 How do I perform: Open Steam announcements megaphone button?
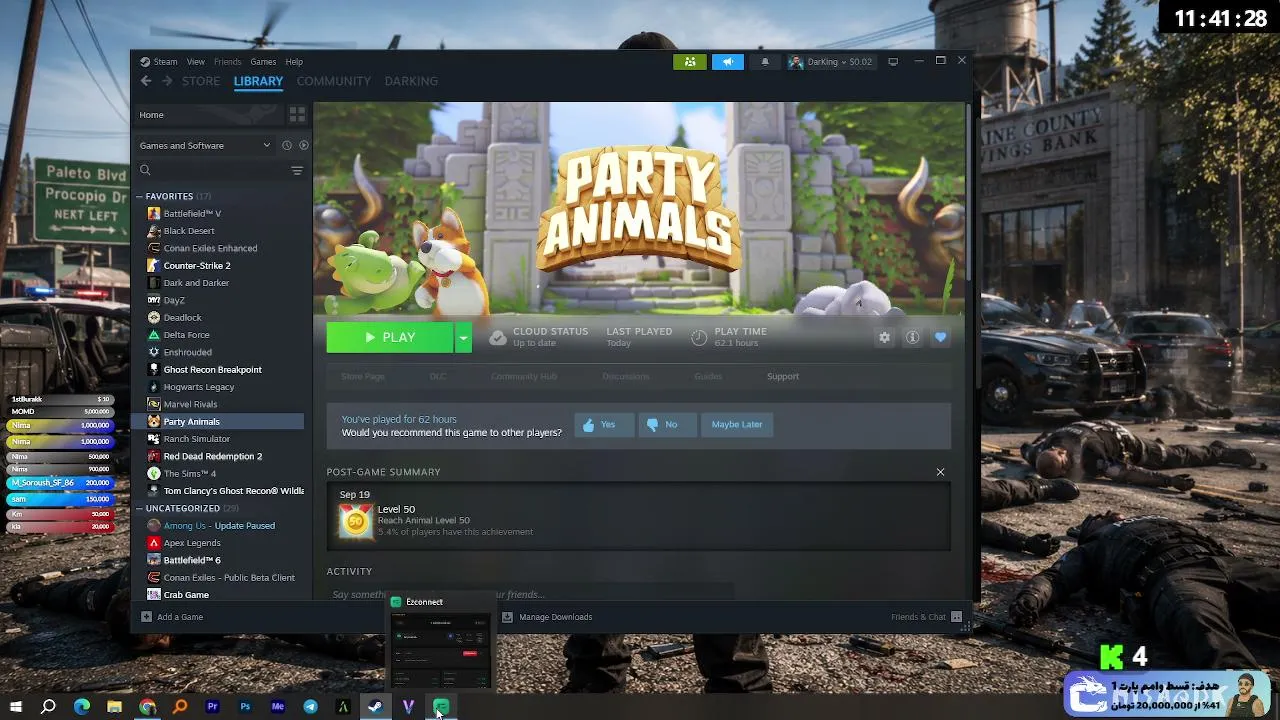tap(728, 62)
